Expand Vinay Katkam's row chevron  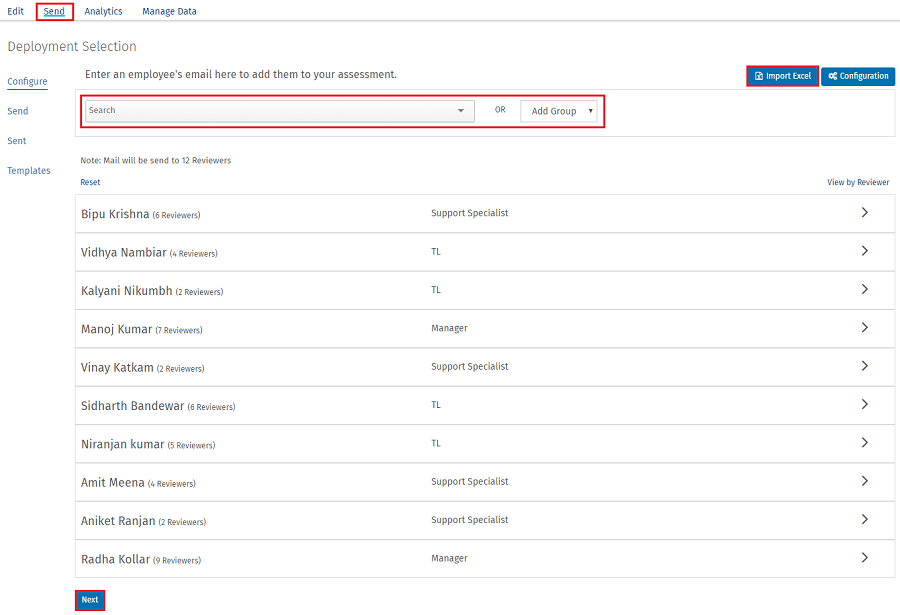tap(864, 366)
